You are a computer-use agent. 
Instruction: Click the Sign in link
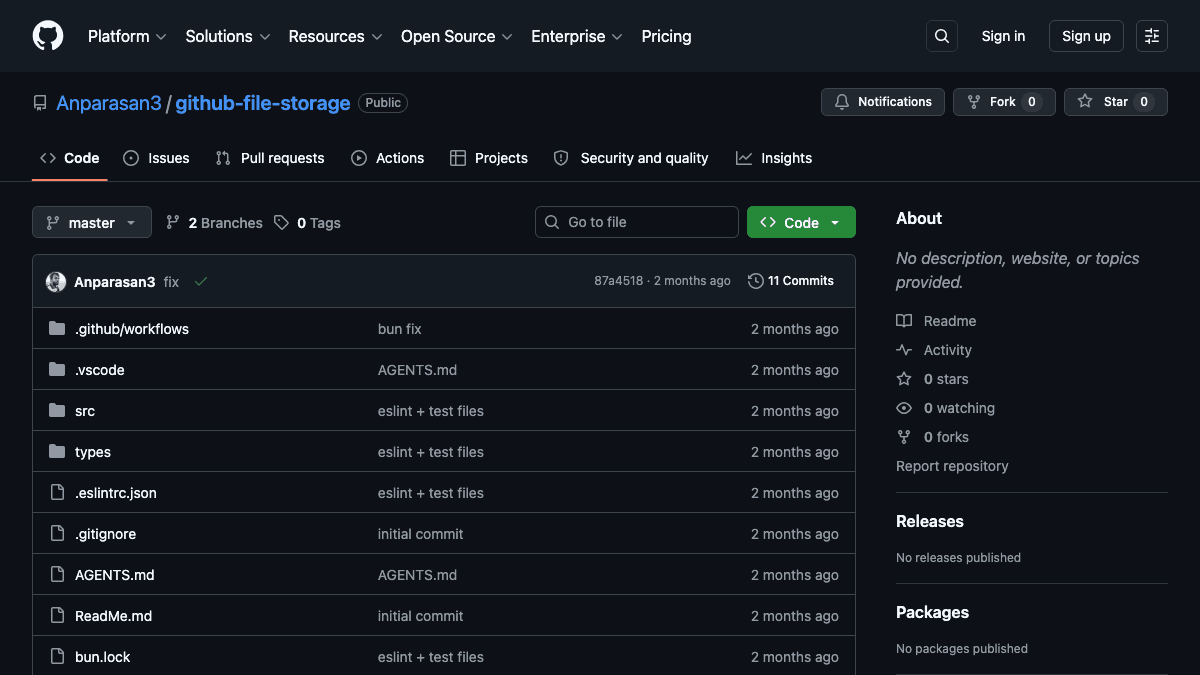1003,36
